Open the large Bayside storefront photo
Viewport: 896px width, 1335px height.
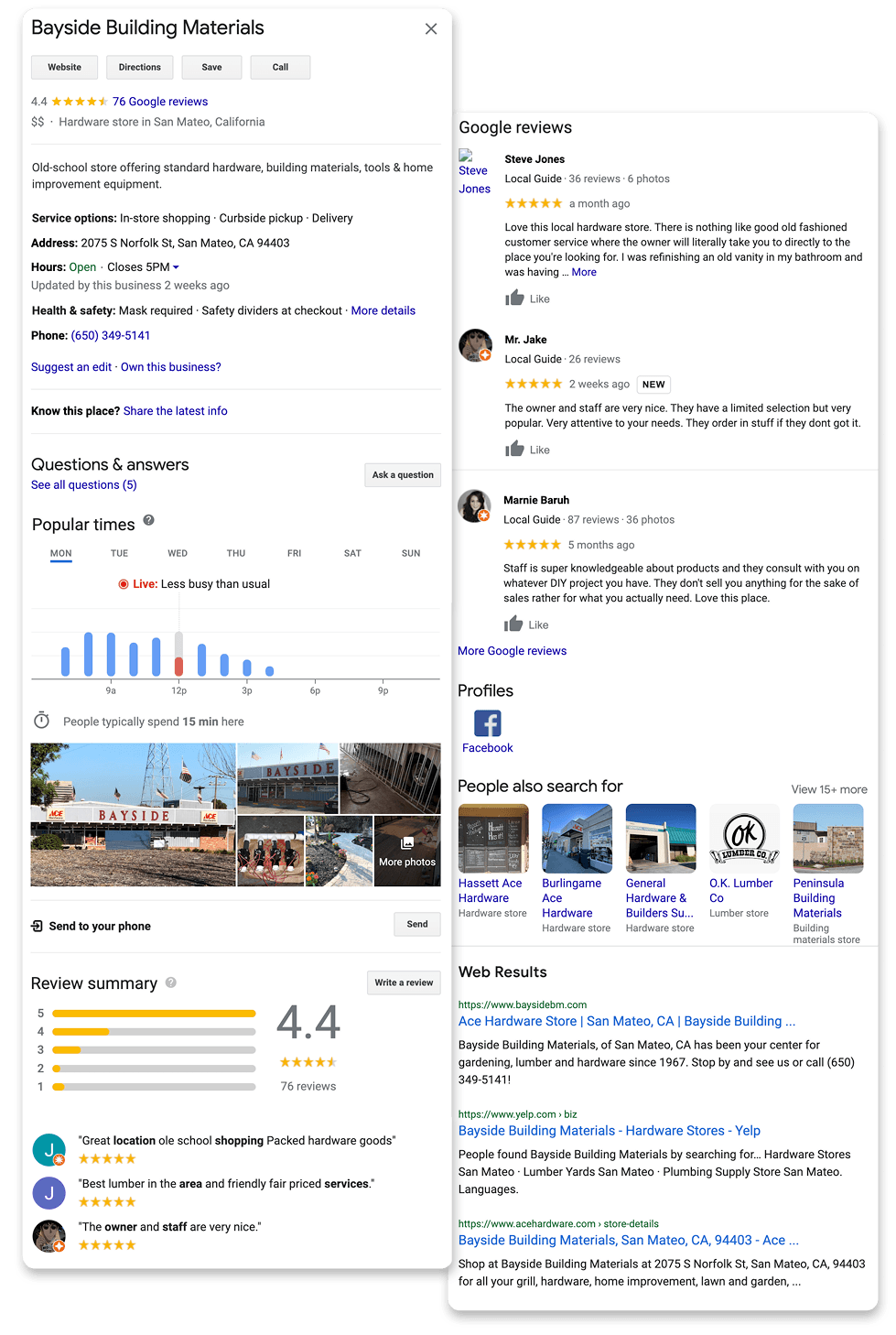133,815
